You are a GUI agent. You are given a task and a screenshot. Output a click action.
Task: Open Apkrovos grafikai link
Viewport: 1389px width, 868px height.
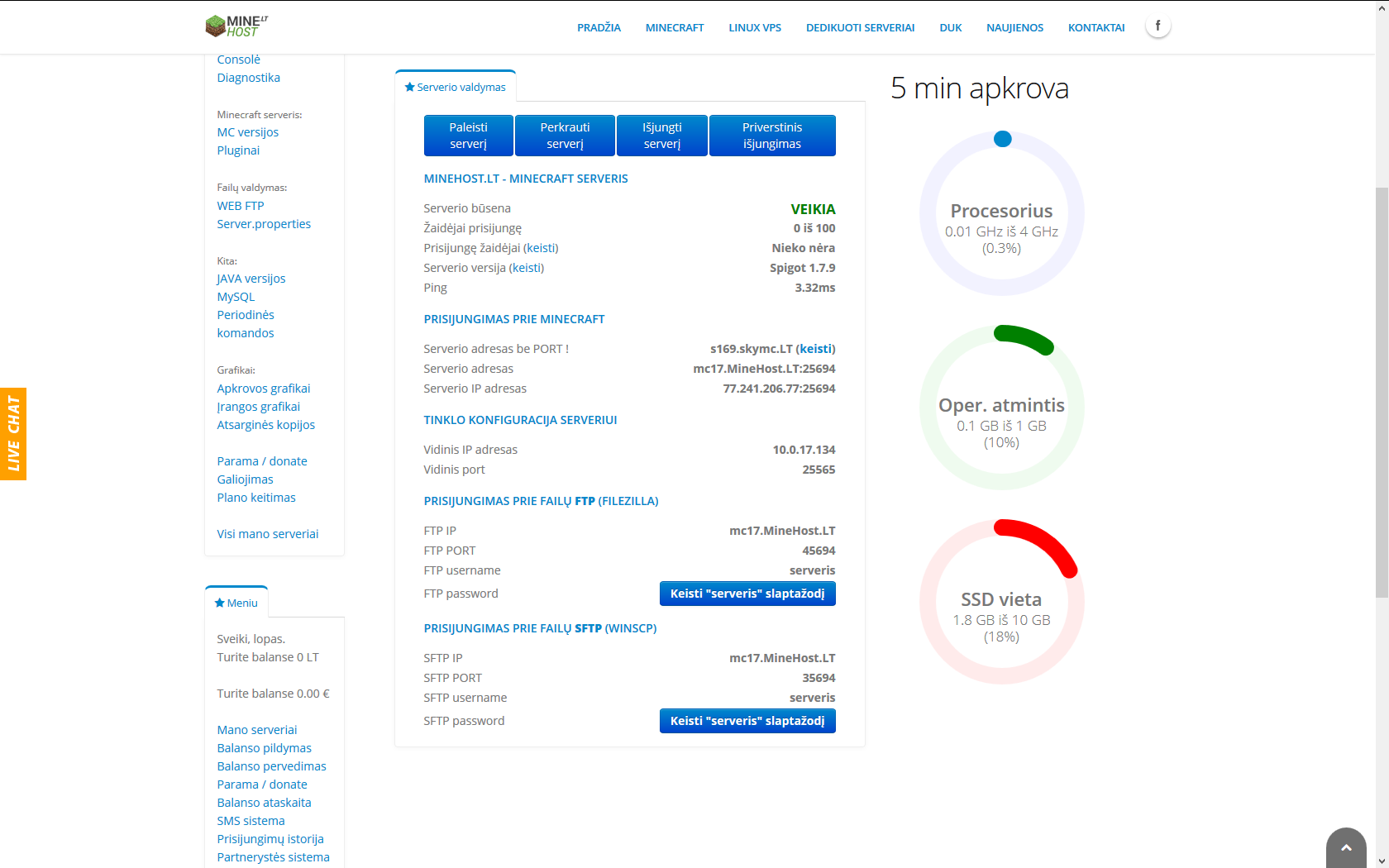[264, 389]
